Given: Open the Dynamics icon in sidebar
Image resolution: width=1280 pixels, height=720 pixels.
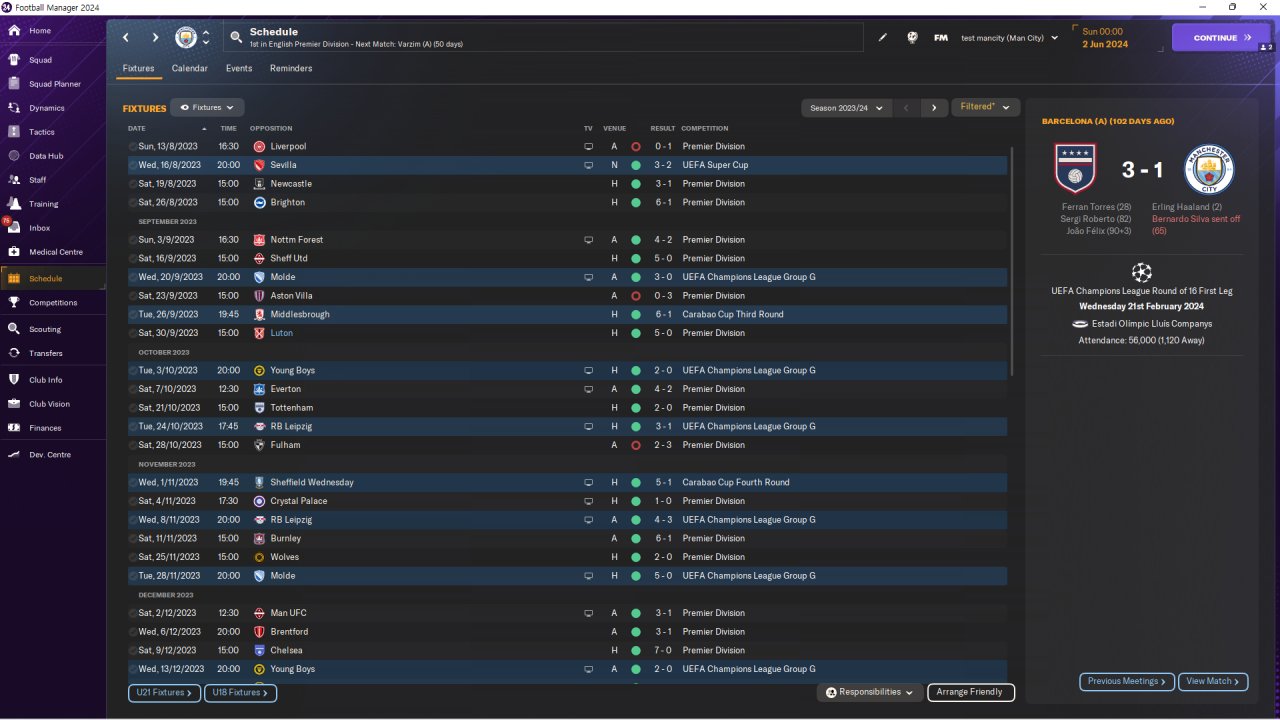Looking at the screenshot, I should 14,108.
